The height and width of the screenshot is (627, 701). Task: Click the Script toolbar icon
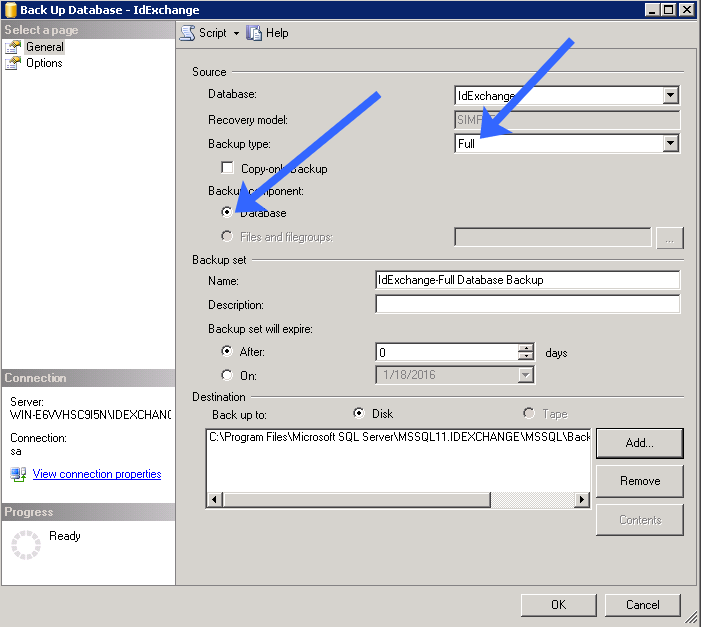[187, 33]
